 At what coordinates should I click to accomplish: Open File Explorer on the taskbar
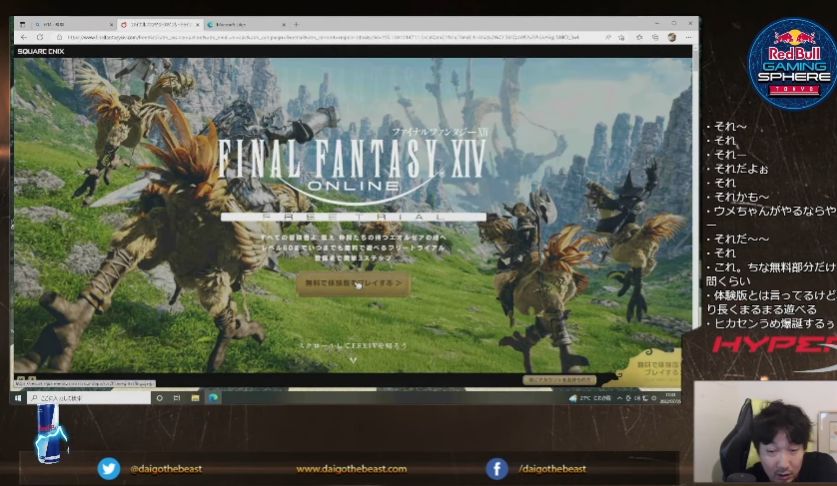pyautogui.click(x=195, y=398)
